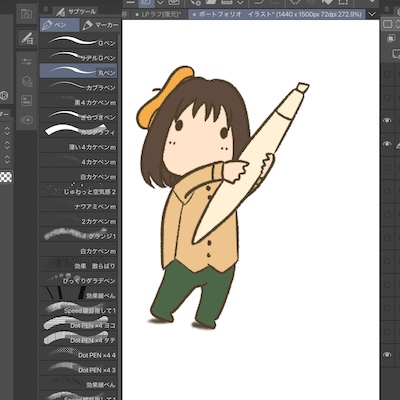Image resolution: width=400 pixels, height=400 pixels.
Task: Open the camera folder icon at top left
Action: tap(26, 14)
